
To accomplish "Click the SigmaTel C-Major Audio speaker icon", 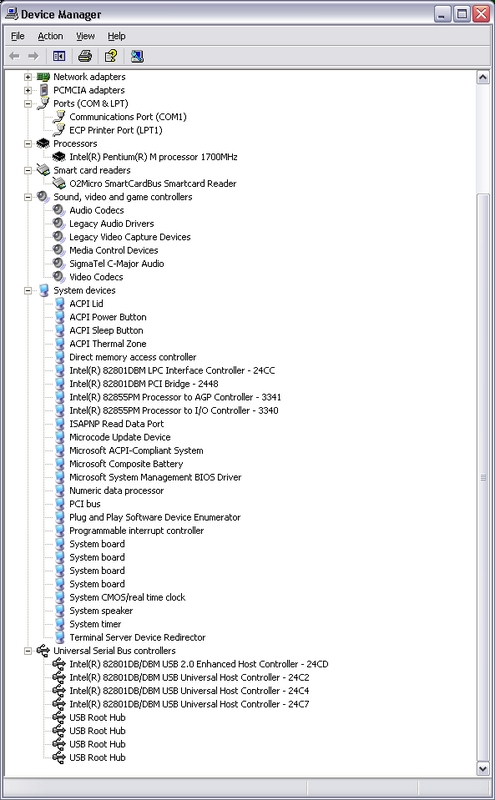I will pos(59,263).
